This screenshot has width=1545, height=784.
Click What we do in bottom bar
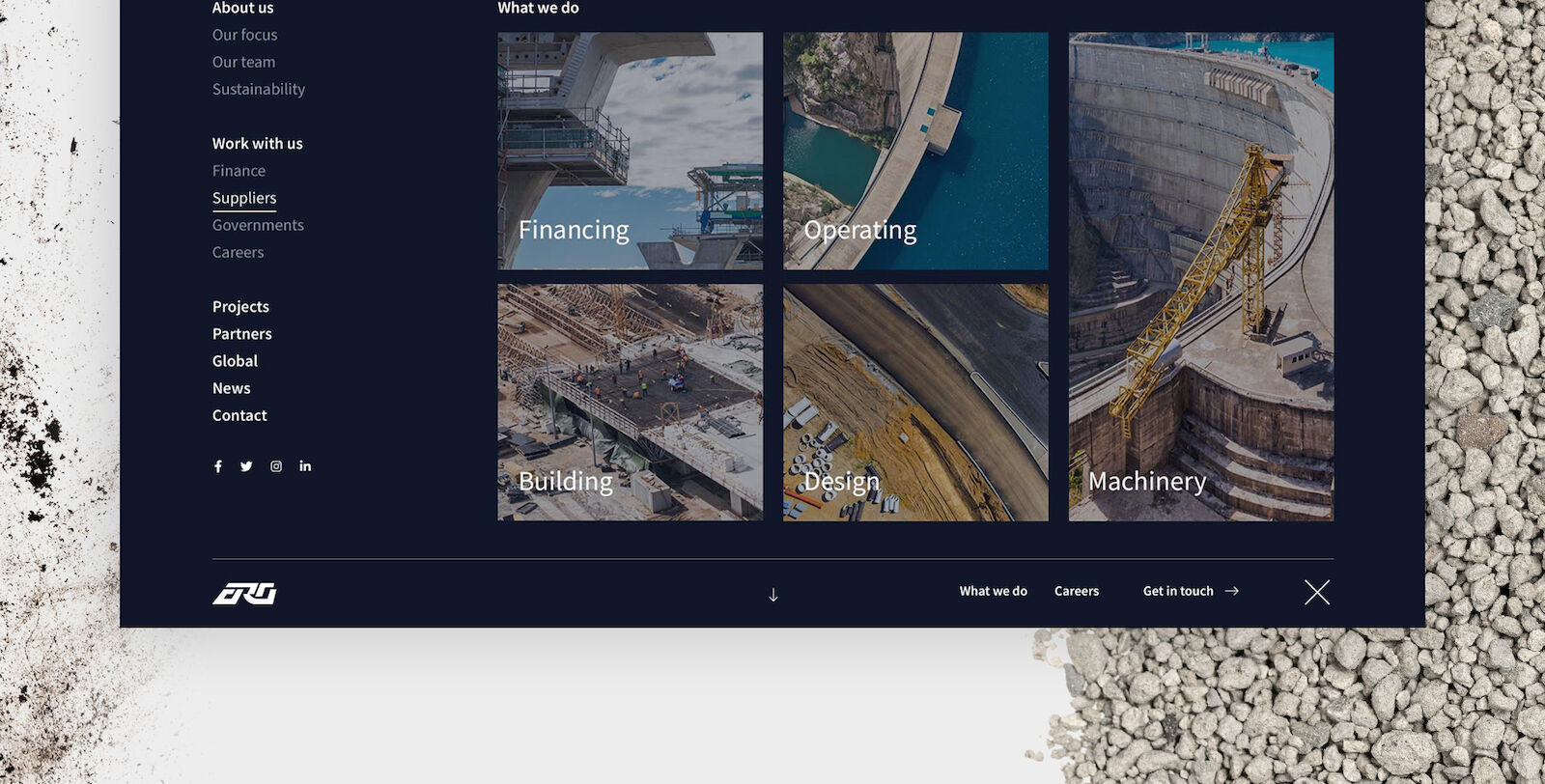point(993,591)
